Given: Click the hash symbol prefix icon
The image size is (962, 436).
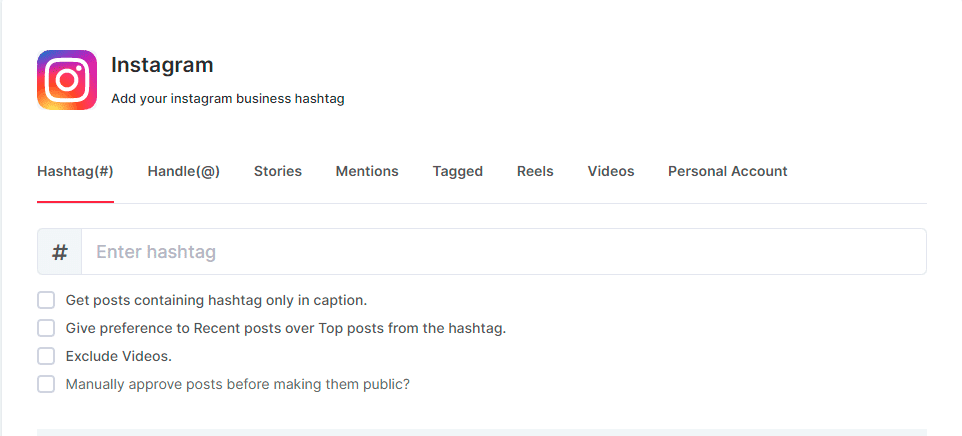Looking at the screenshot, I should (x=60, y=252).
